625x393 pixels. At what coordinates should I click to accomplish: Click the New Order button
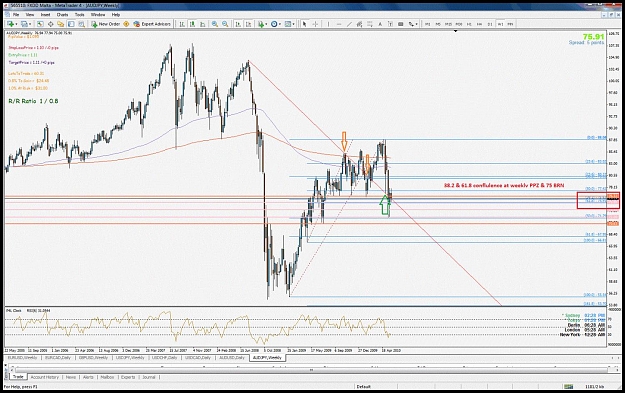click(x=106, y=24)
